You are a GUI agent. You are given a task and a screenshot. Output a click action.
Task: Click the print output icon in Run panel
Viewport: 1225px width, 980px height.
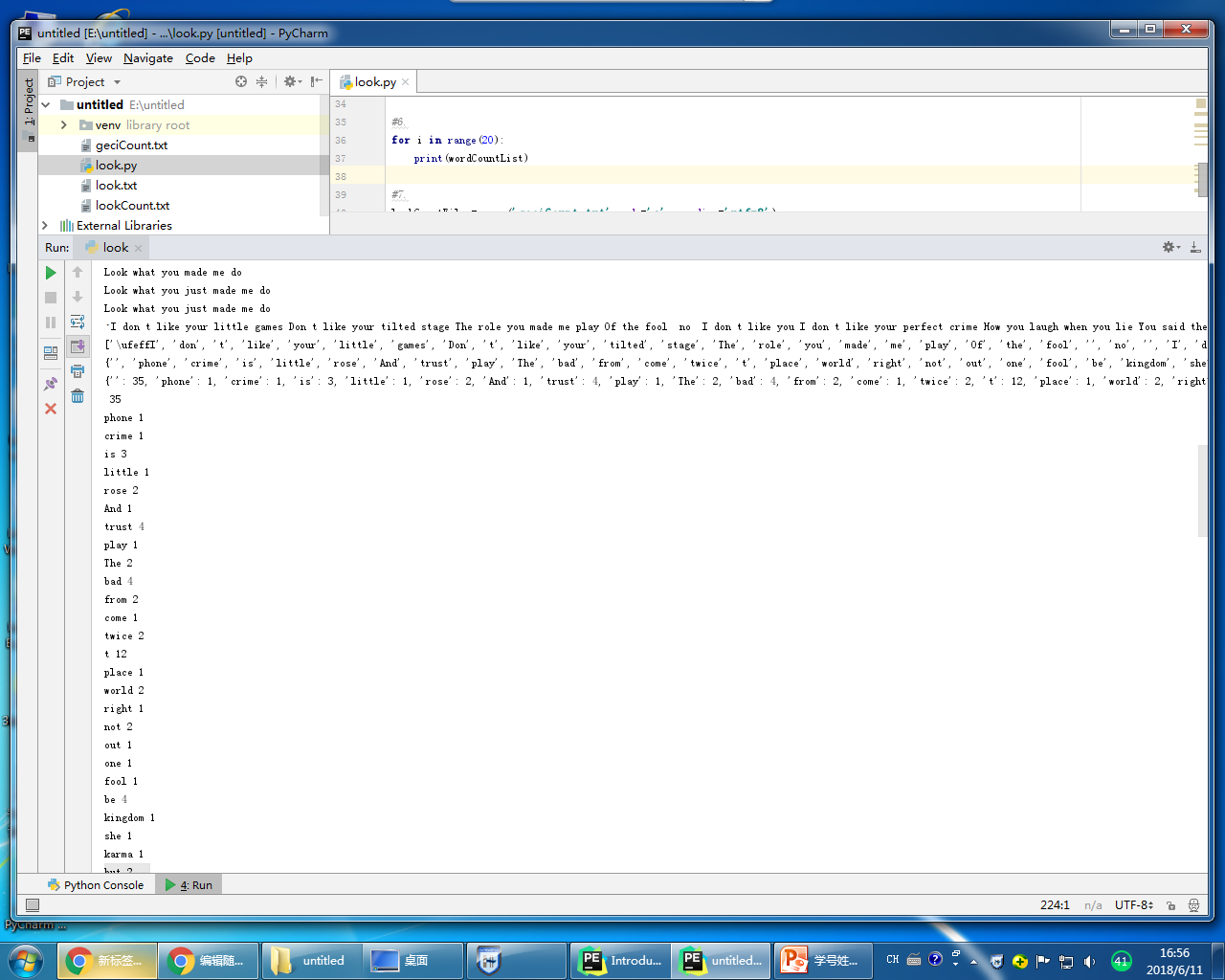tap(78, 371)
